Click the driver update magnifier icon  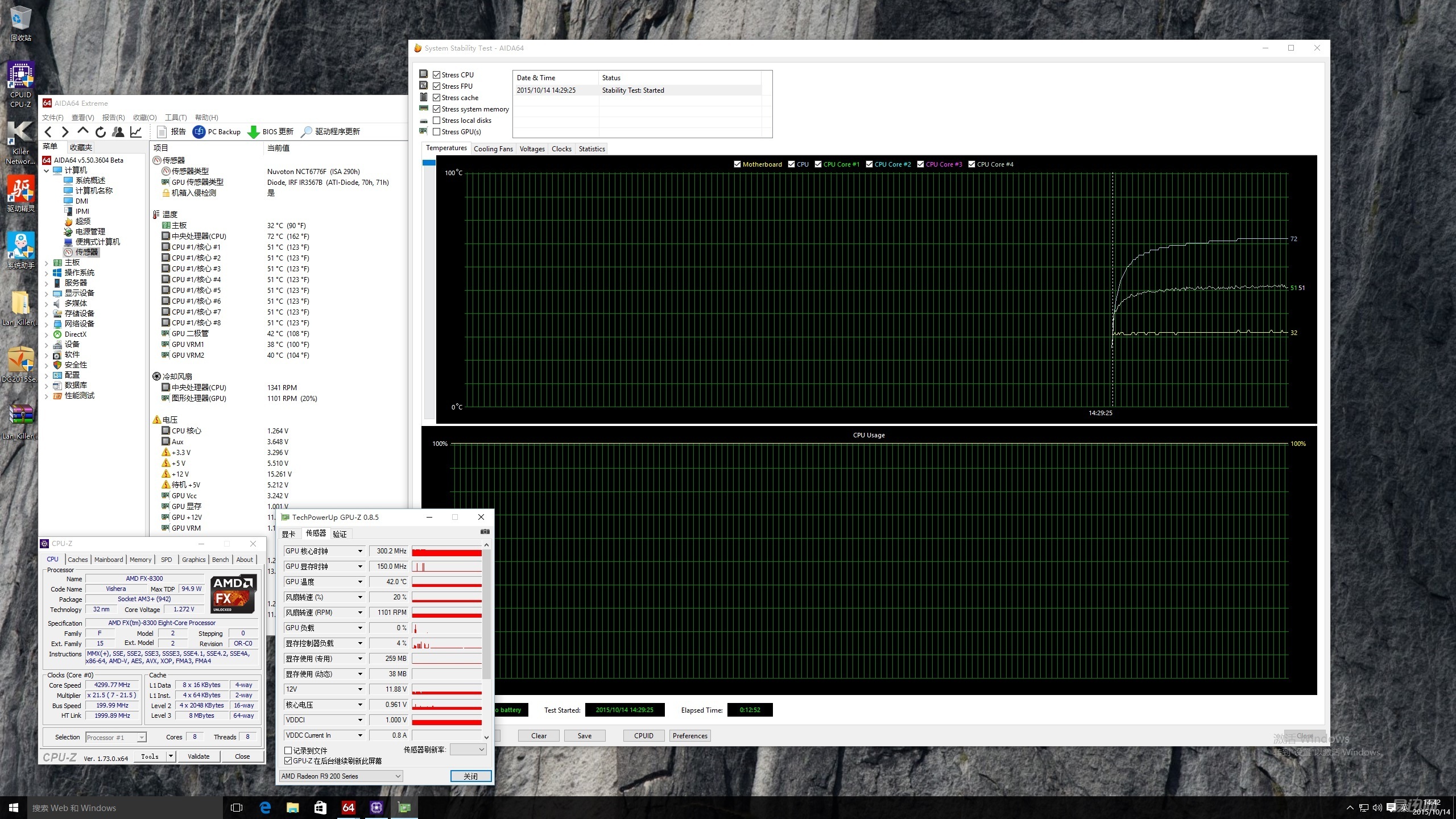click(x=307, y=132)
